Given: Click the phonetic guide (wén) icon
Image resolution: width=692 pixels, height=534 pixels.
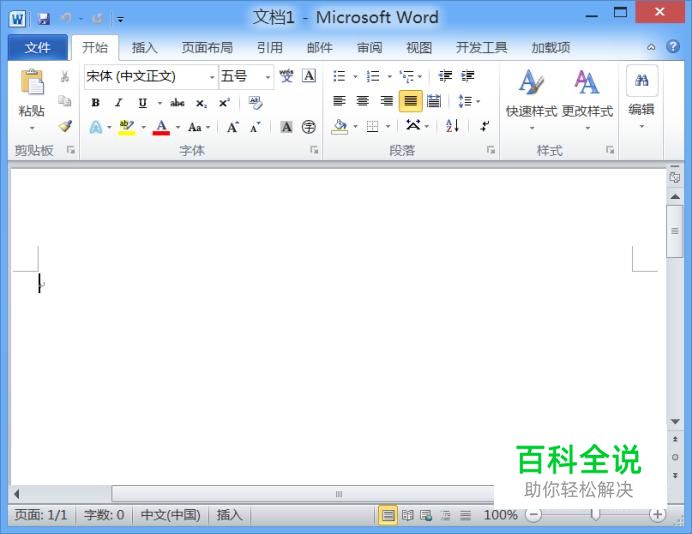Looking at the screenshot, I should tap(286, 76).
